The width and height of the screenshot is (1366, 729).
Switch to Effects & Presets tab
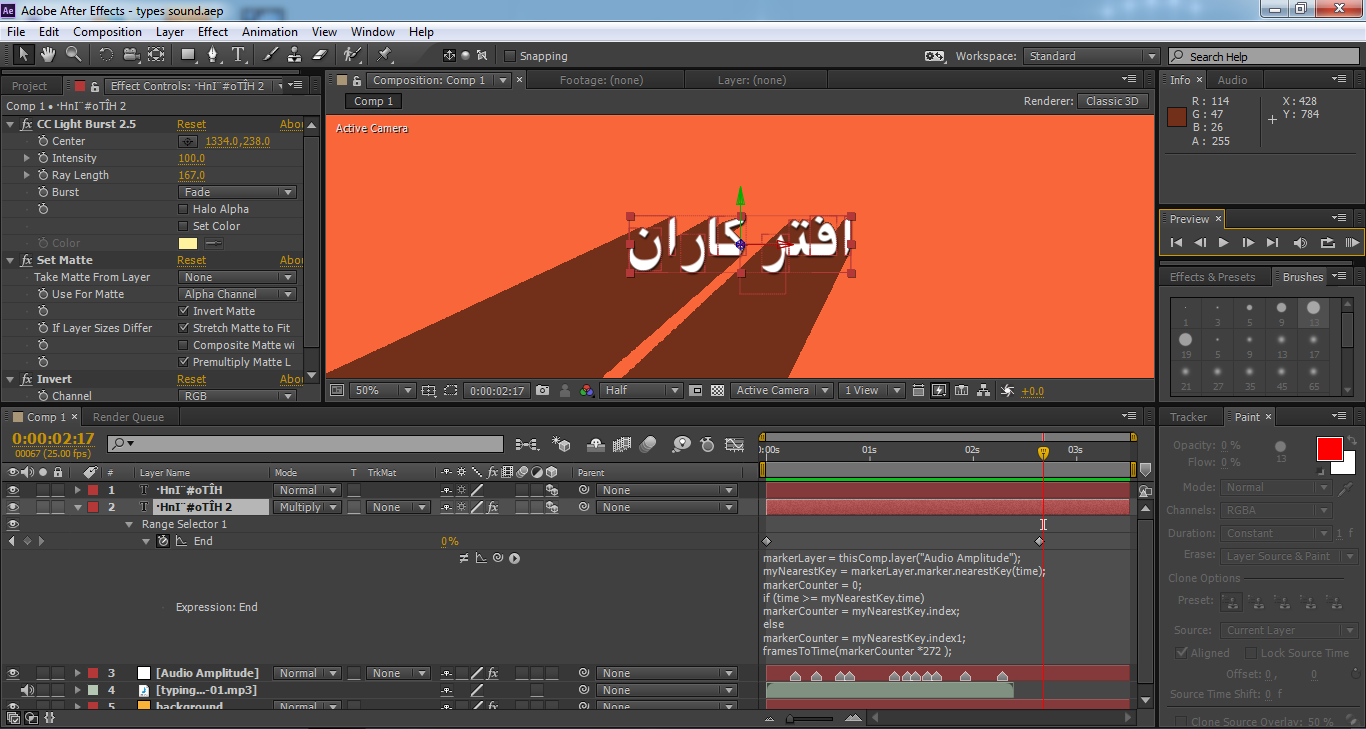1212,277
